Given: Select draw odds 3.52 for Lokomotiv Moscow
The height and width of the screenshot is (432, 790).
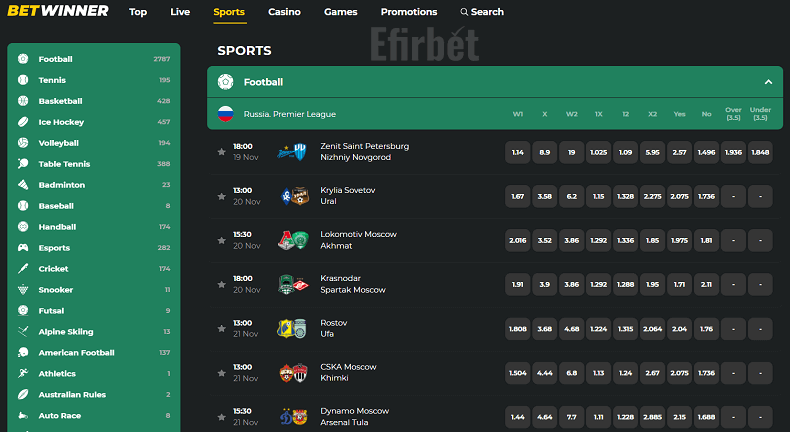Looking at the screenshot, I should [545, 240].
